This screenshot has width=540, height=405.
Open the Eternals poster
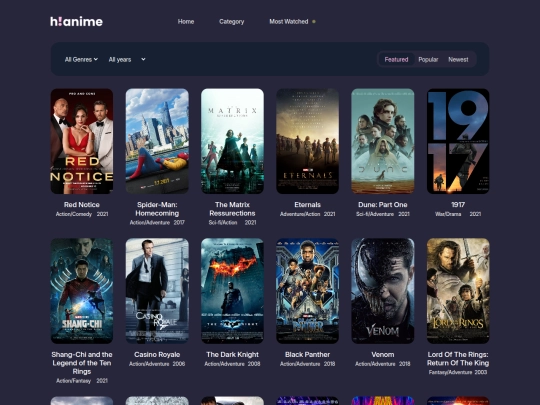coord(308,141)
